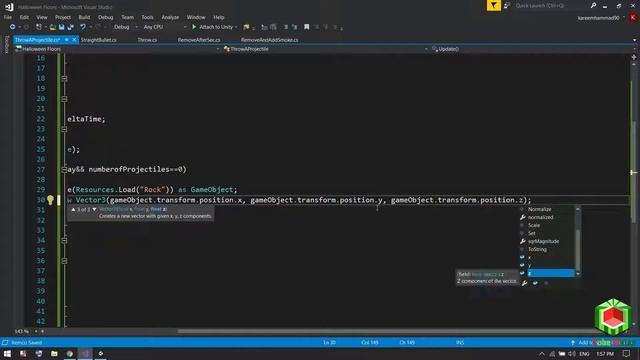The image size is (640, 360).
Task: Open the ThrowAProjectile class dropdown
Action: [325, 49]
